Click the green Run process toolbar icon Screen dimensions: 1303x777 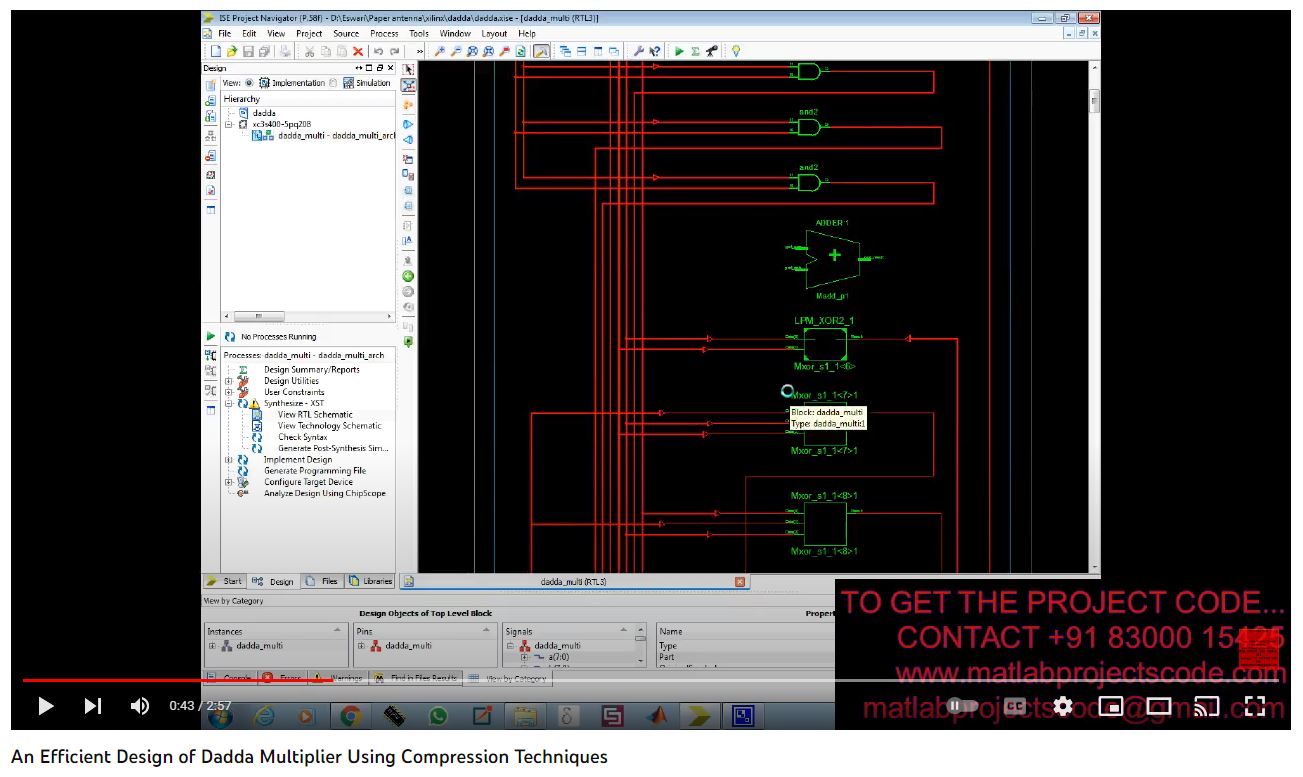pos(679,51)
